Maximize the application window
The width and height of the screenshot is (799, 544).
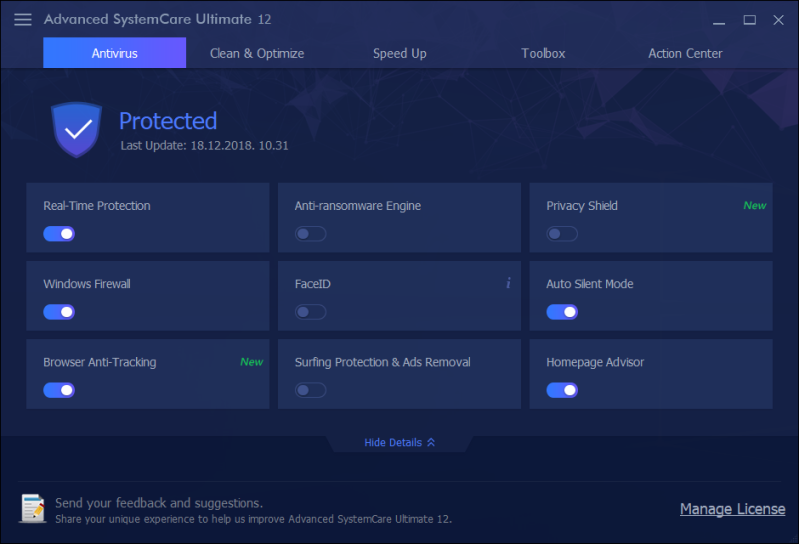click(x=749, y=20)
